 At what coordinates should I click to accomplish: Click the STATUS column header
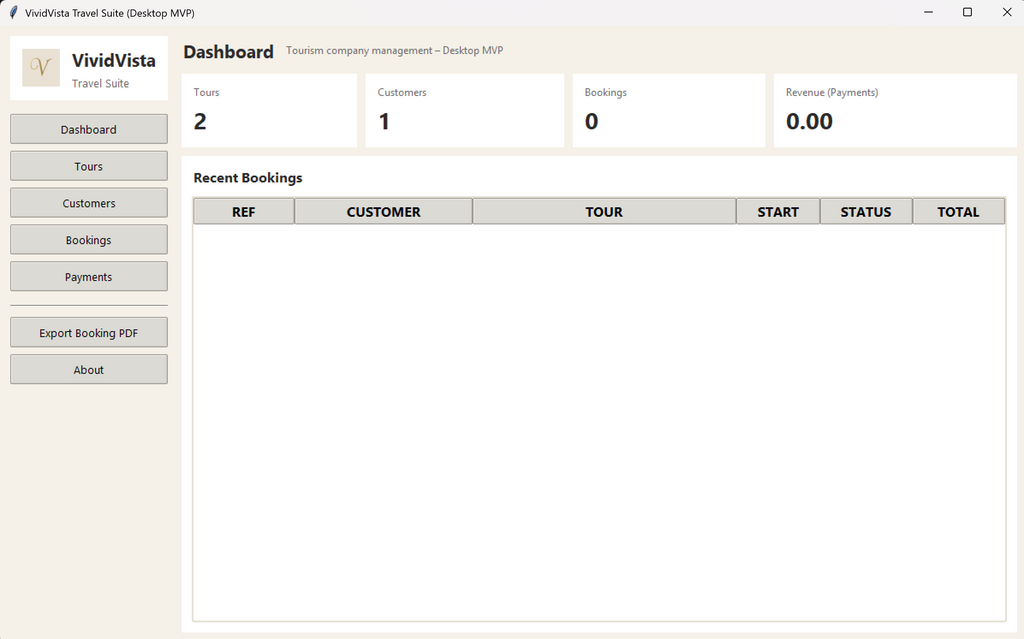point(866,212)
